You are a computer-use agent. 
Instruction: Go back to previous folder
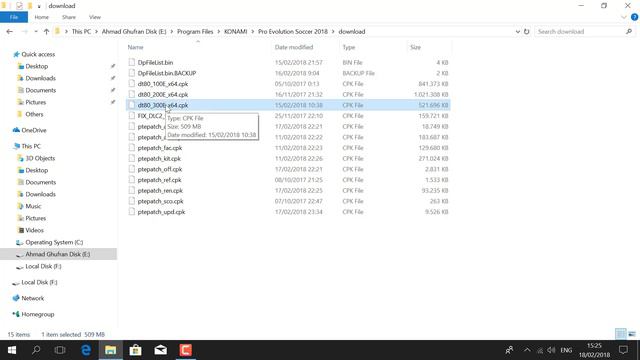click(x=10, y=31)
